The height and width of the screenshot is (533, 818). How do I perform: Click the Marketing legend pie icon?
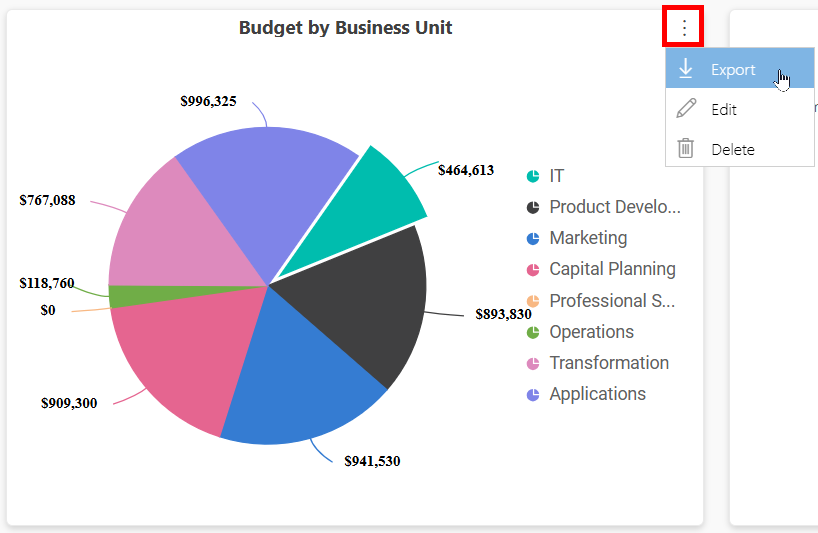[x=533, y=238]
